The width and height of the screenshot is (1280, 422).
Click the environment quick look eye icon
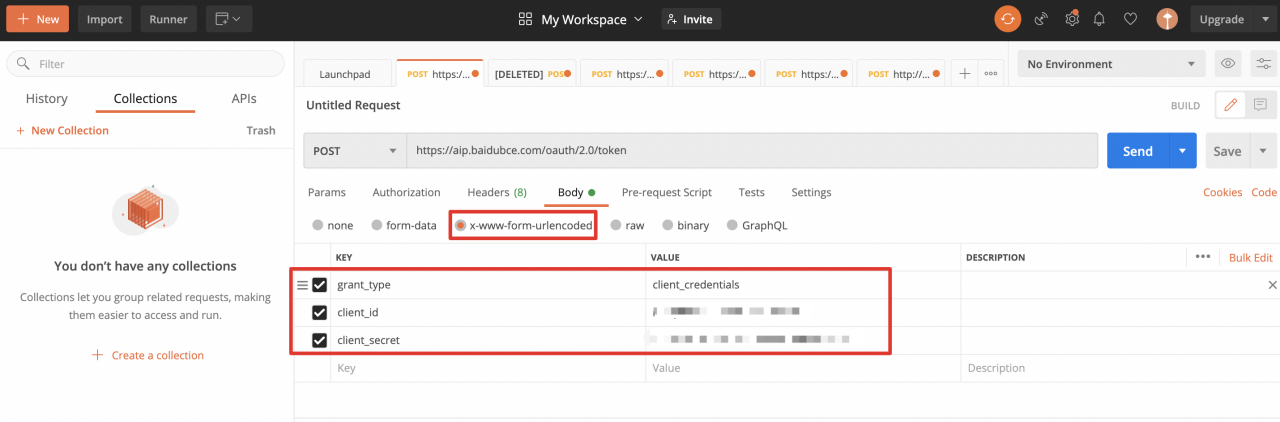pos(1228,64)
